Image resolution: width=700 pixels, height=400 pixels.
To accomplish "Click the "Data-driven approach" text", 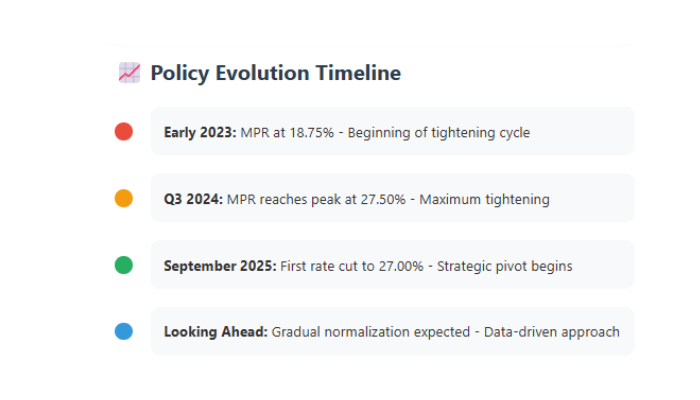I will (x=552, y=332).
